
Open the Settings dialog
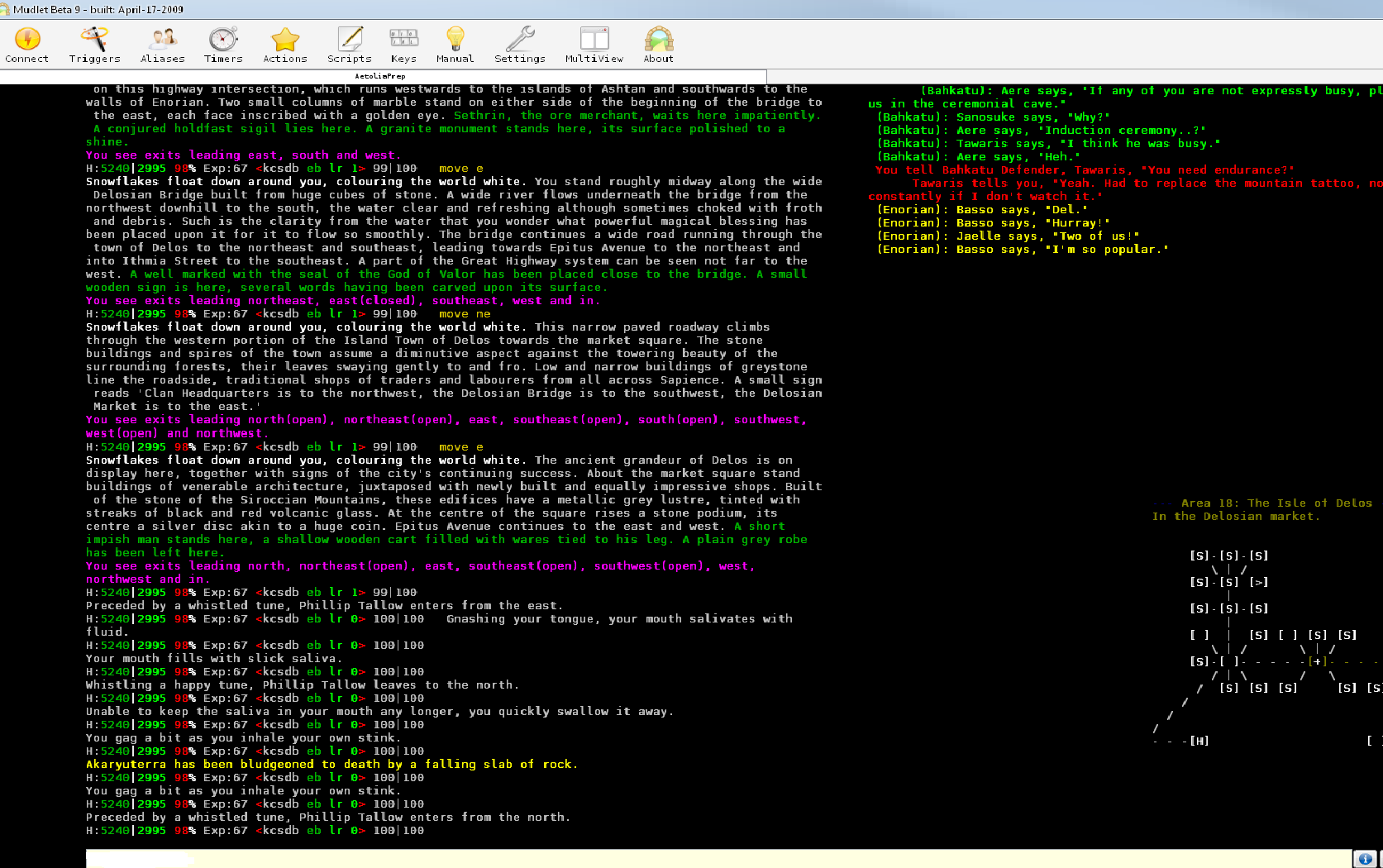pyautogui.click(x=520, y=45)
